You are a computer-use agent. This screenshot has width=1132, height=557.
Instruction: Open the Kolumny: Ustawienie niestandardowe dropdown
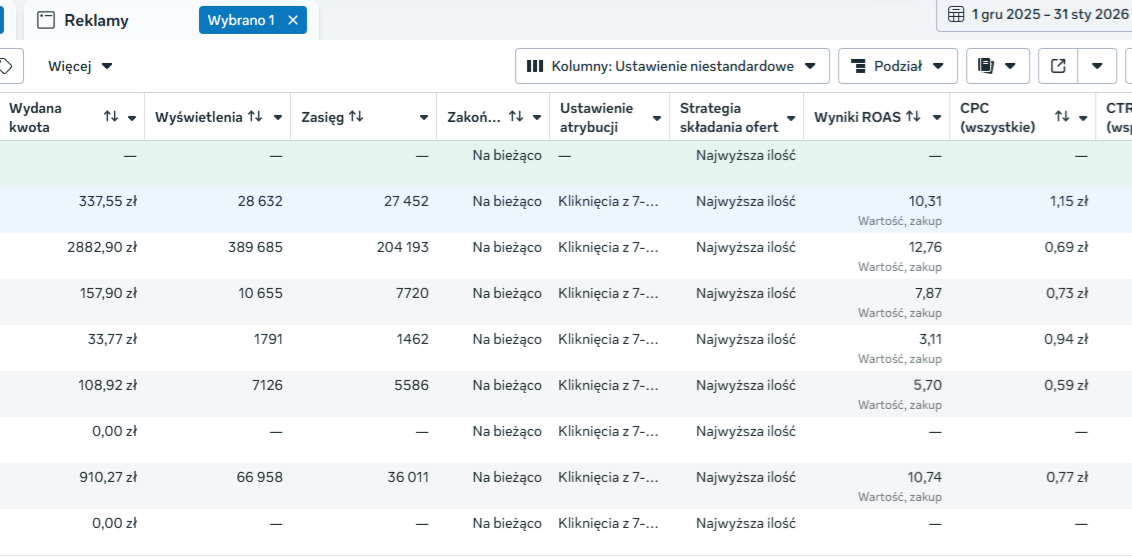tap(672, 66)
